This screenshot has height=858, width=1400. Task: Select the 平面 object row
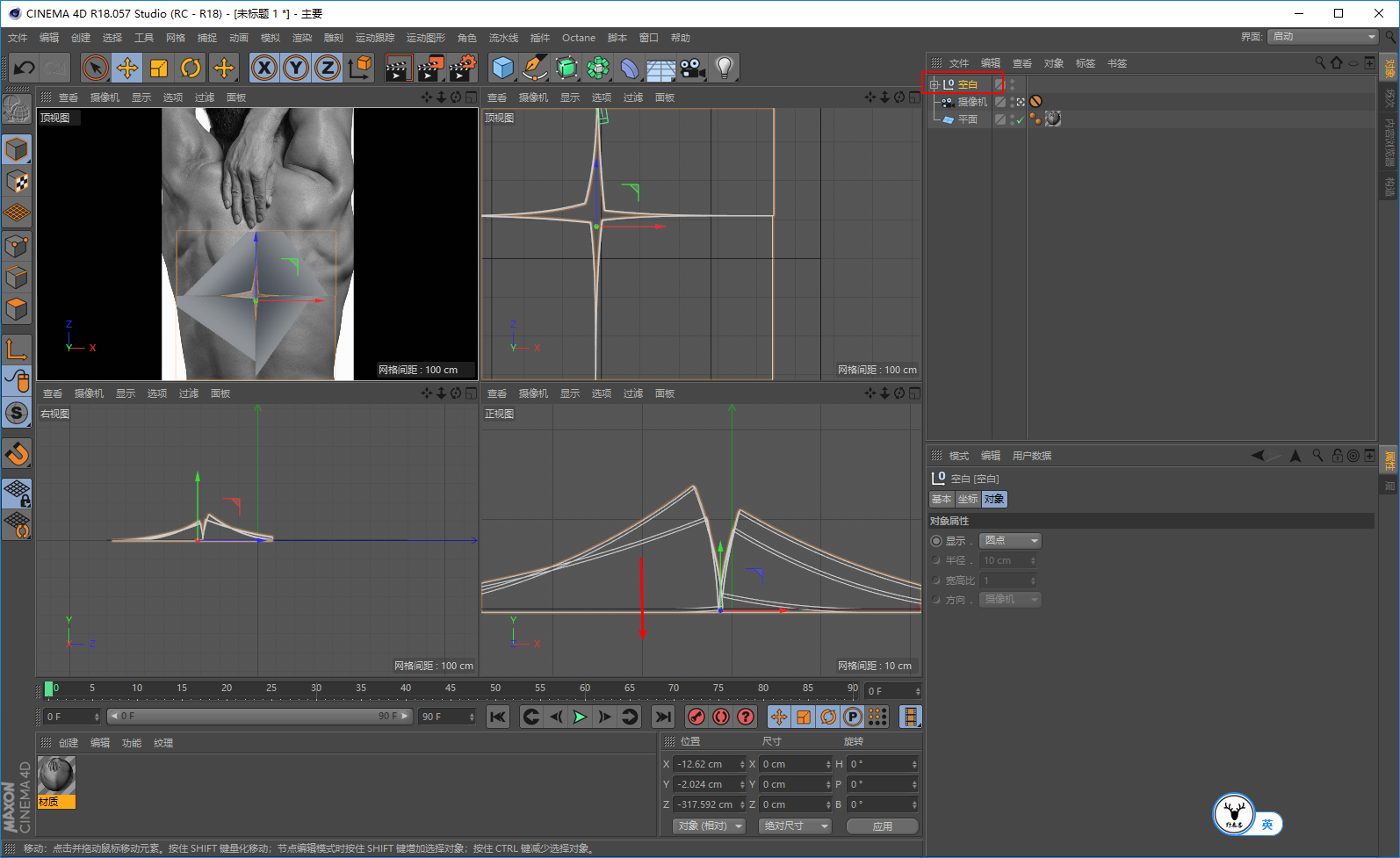968,119
